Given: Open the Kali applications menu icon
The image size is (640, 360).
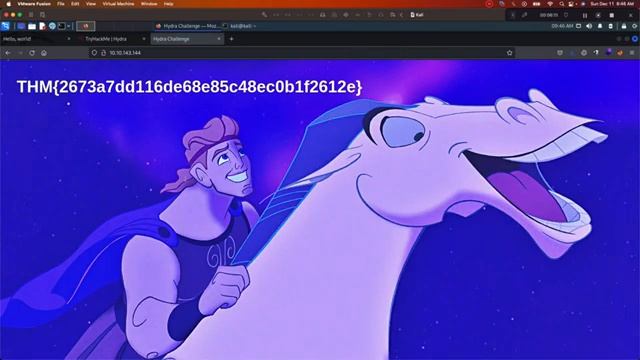Looking at the screenshot, I should [5, 26].
